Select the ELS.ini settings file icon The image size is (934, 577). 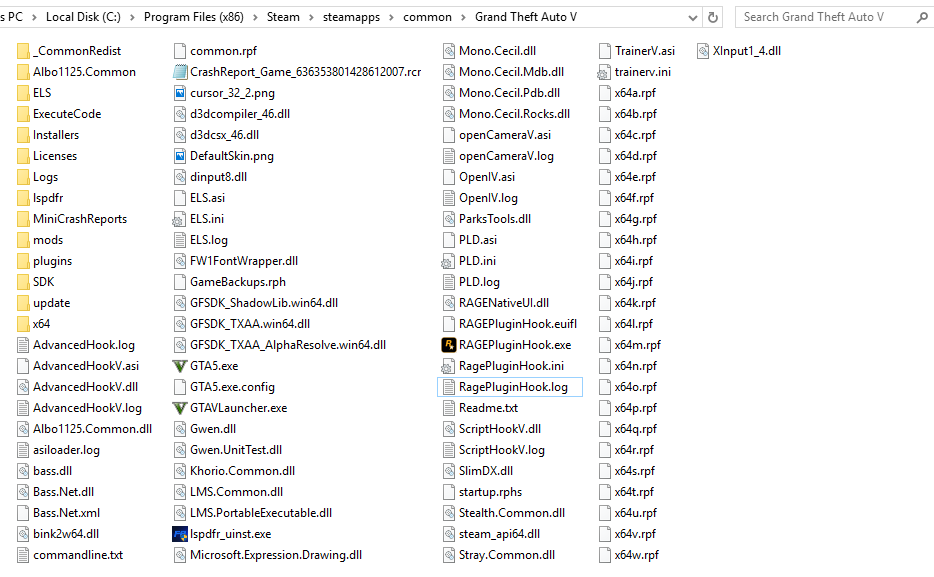click(x=179, y=219)
